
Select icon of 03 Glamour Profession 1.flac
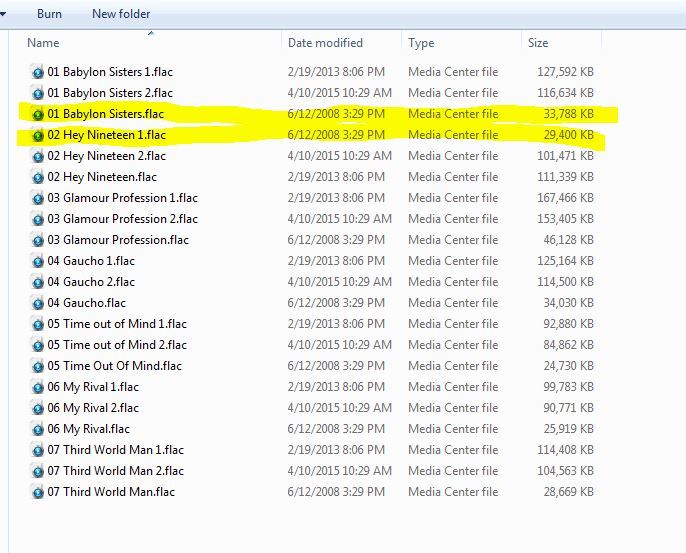click(x=38, y=198)
